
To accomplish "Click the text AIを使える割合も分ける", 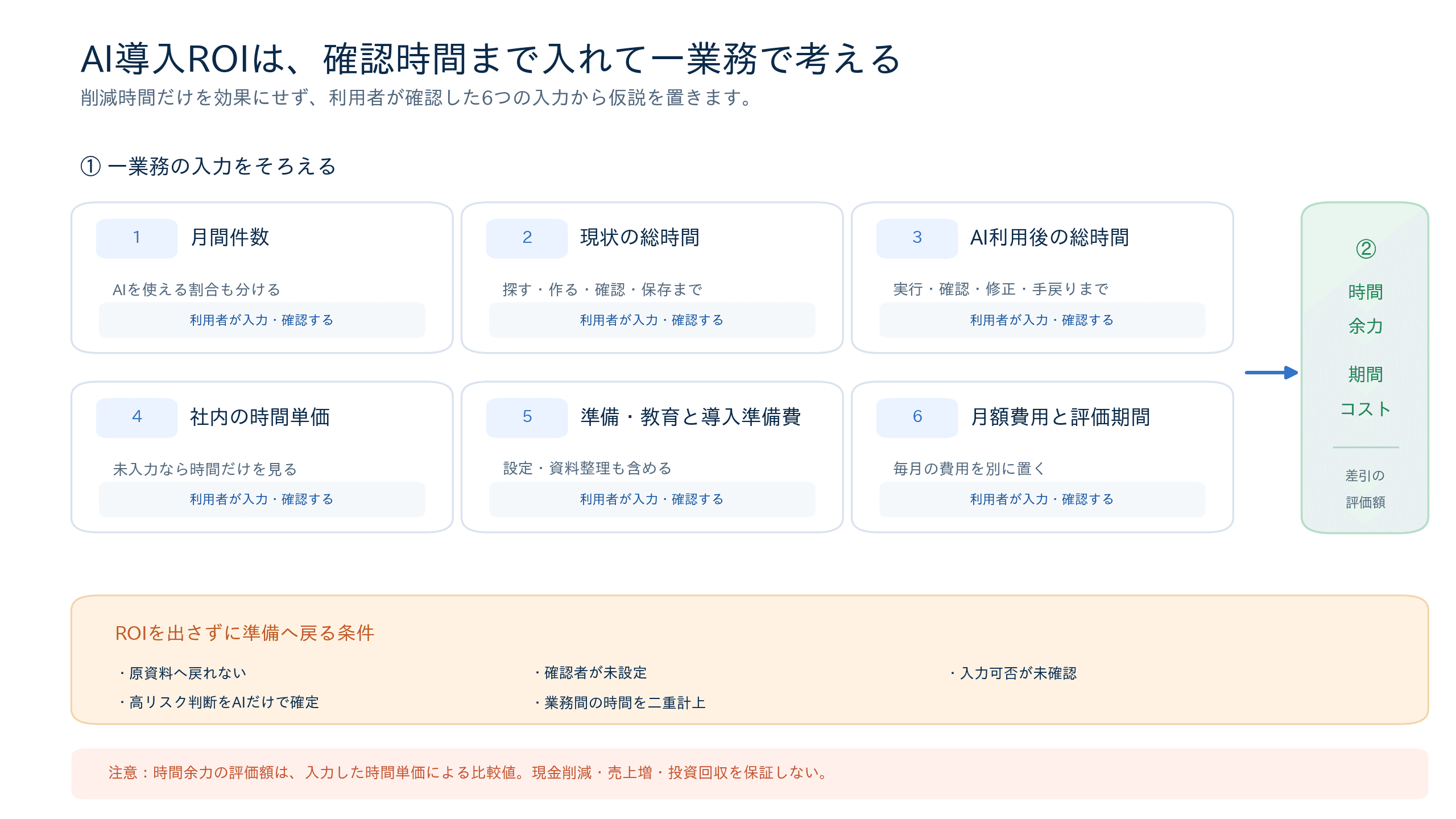I will [x=196, y=289].
